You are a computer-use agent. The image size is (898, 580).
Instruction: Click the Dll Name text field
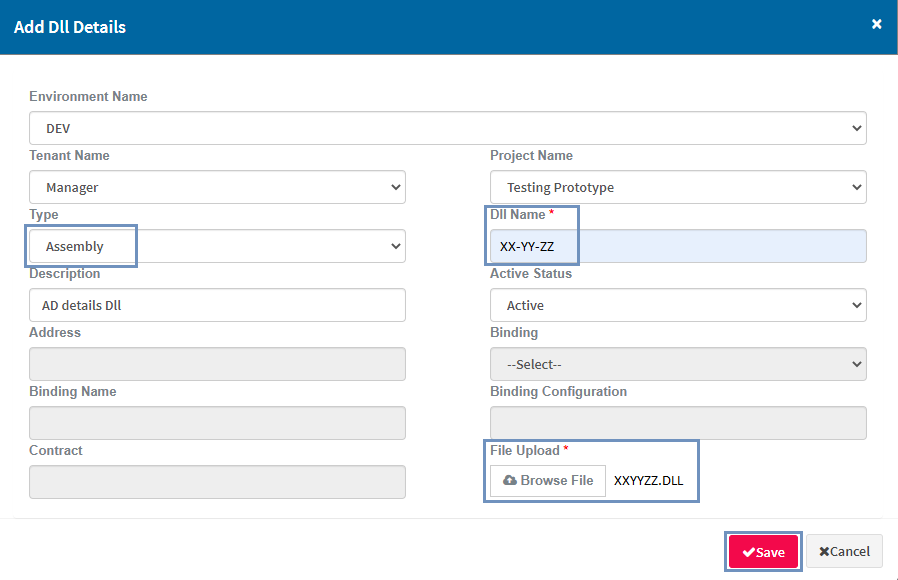[x=678, y=246]
